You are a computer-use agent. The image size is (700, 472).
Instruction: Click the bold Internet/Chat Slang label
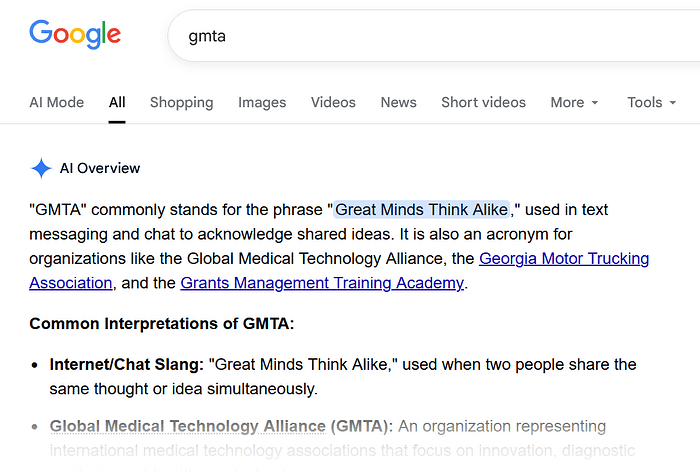126,364
